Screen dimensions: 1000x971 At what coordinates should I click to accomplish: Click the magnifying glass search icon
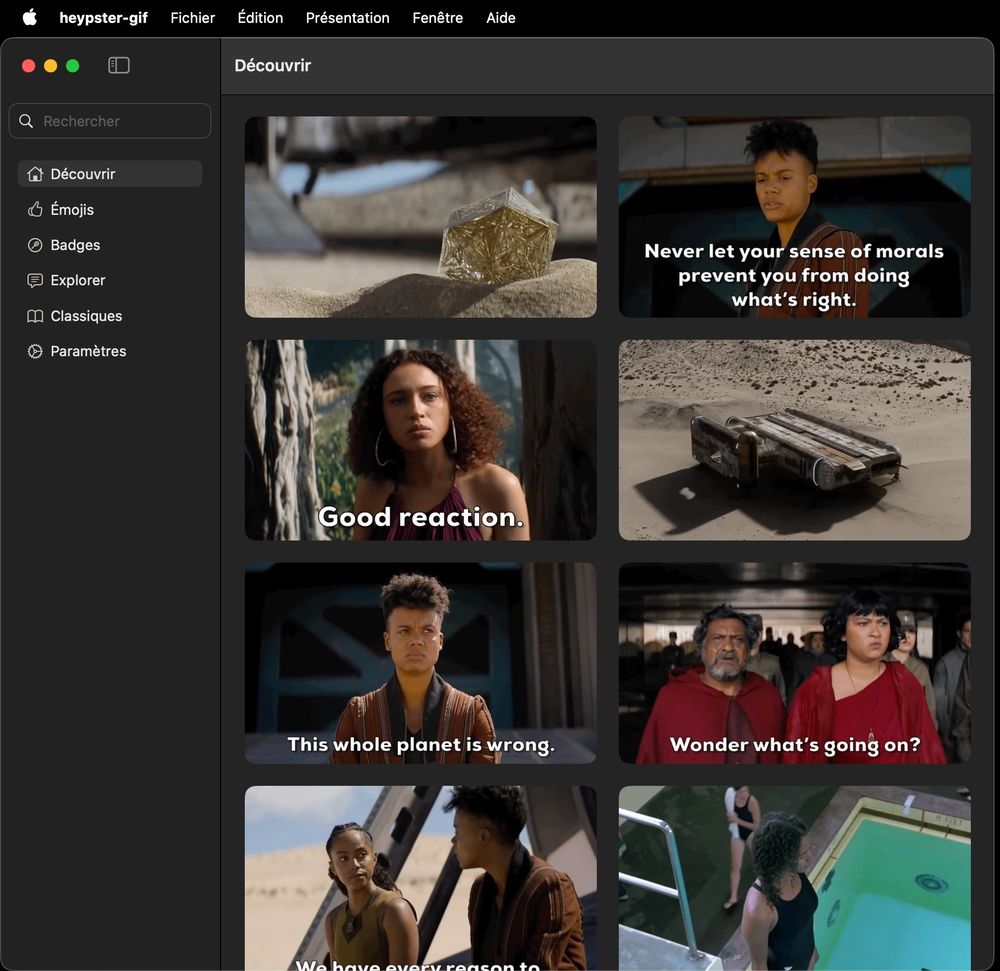pyautogui.click(x=26, y=121)
